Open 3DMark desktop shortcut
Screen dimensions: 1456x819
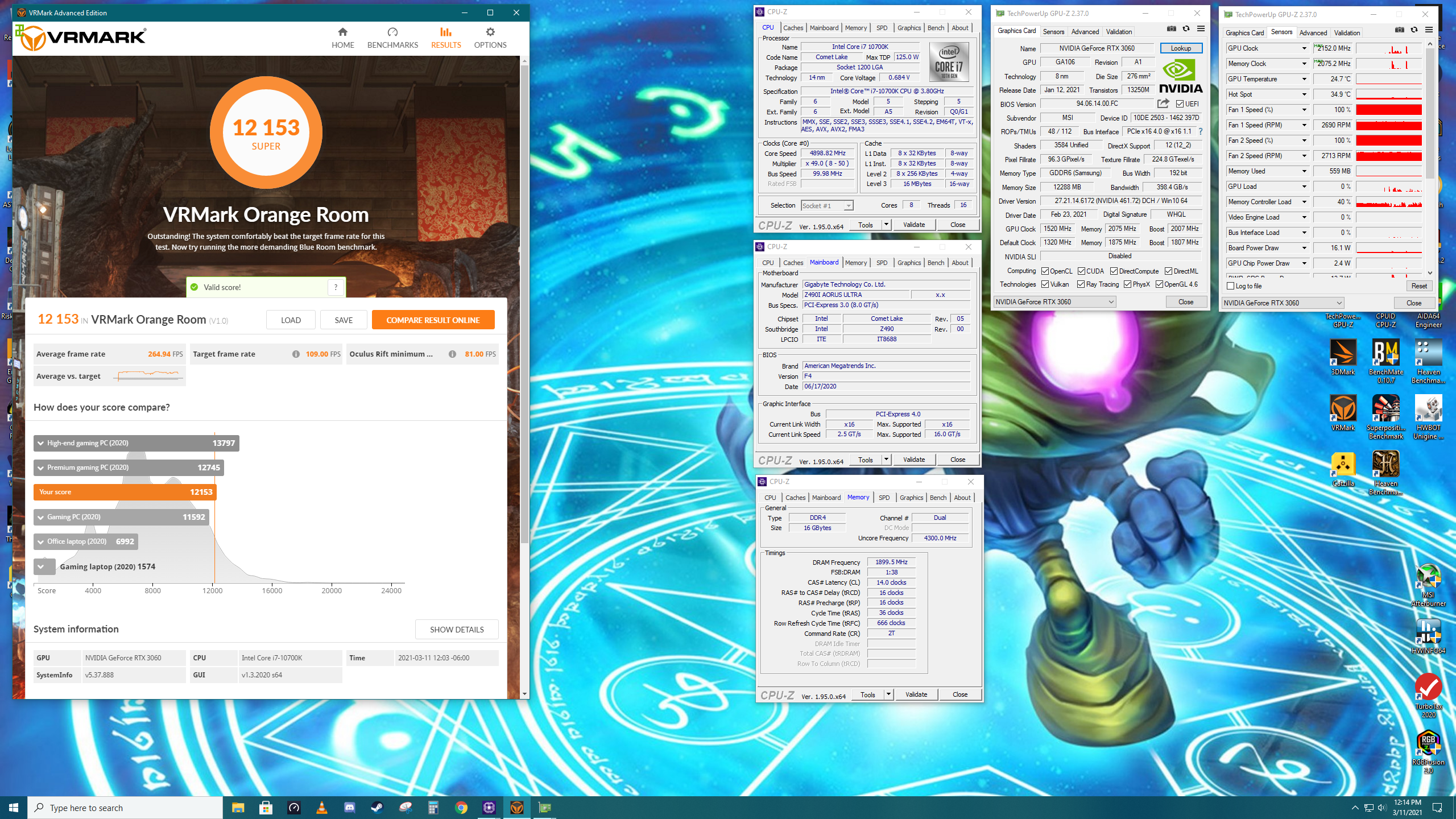pyautogui.click(x=1343, y=358)
